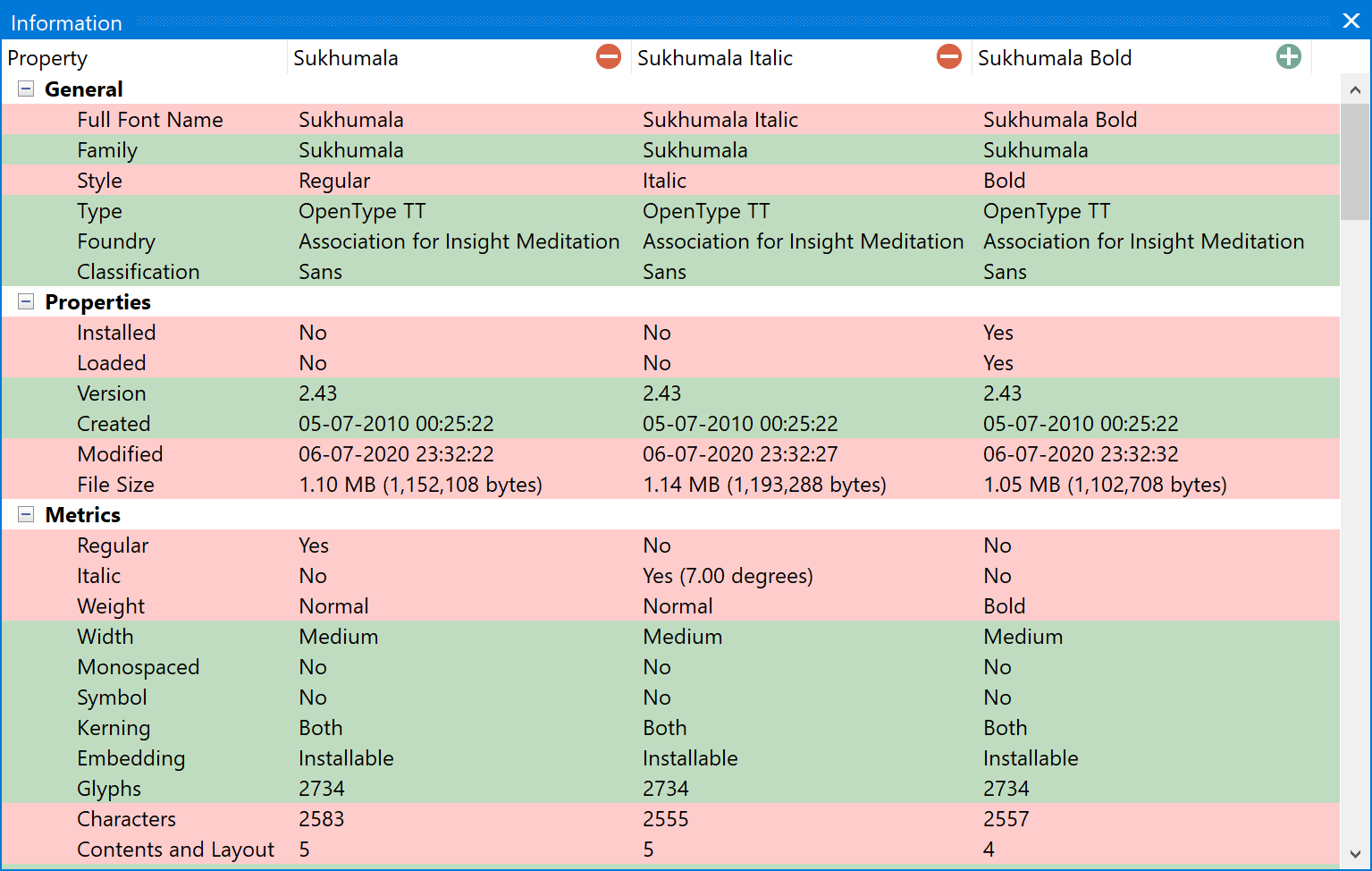The width and height of the screenshot is (1372, 871).
Task: Select the Modified row label
Action: tap(120, 454)
